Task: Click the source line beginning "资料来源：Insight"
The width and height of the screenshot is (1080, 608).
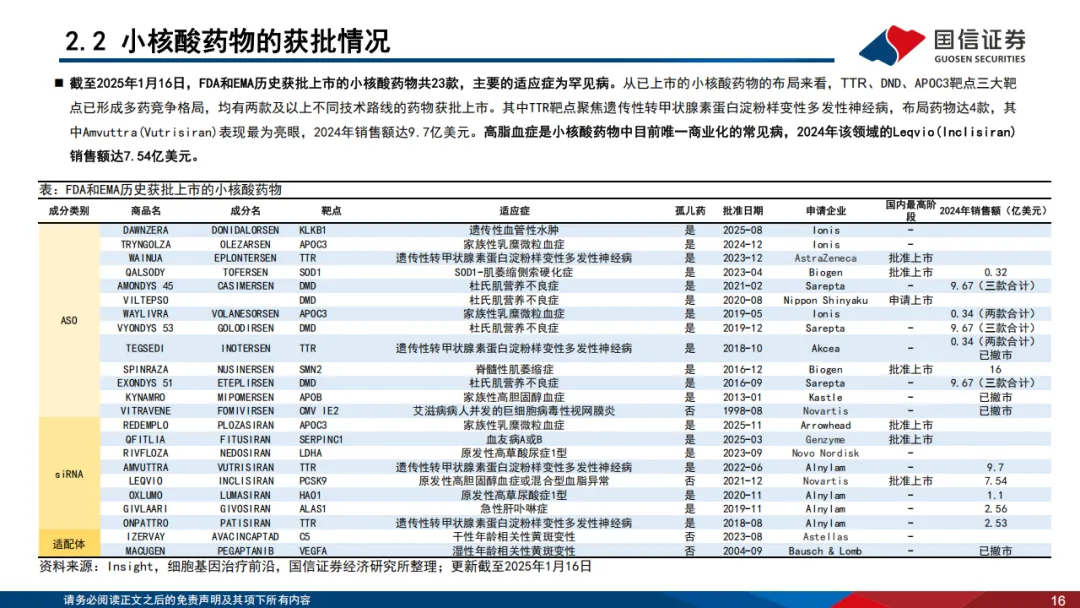Action: tap(315, 567)
